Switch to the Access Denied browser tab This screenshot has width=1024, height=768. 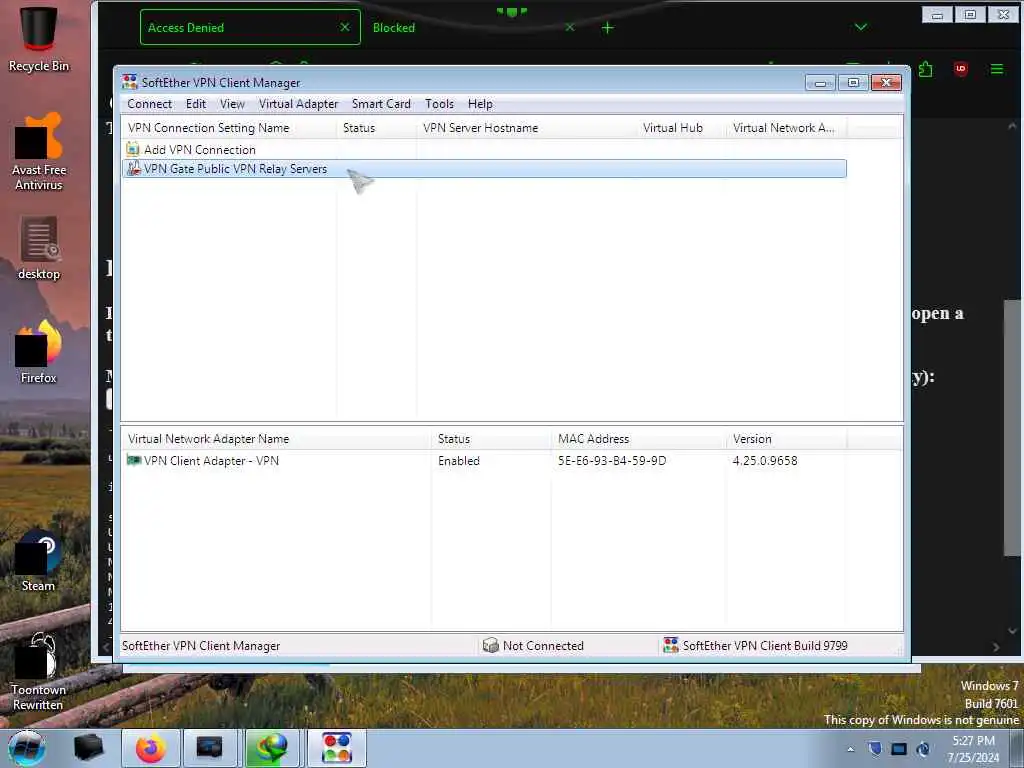tap(250, 27)
